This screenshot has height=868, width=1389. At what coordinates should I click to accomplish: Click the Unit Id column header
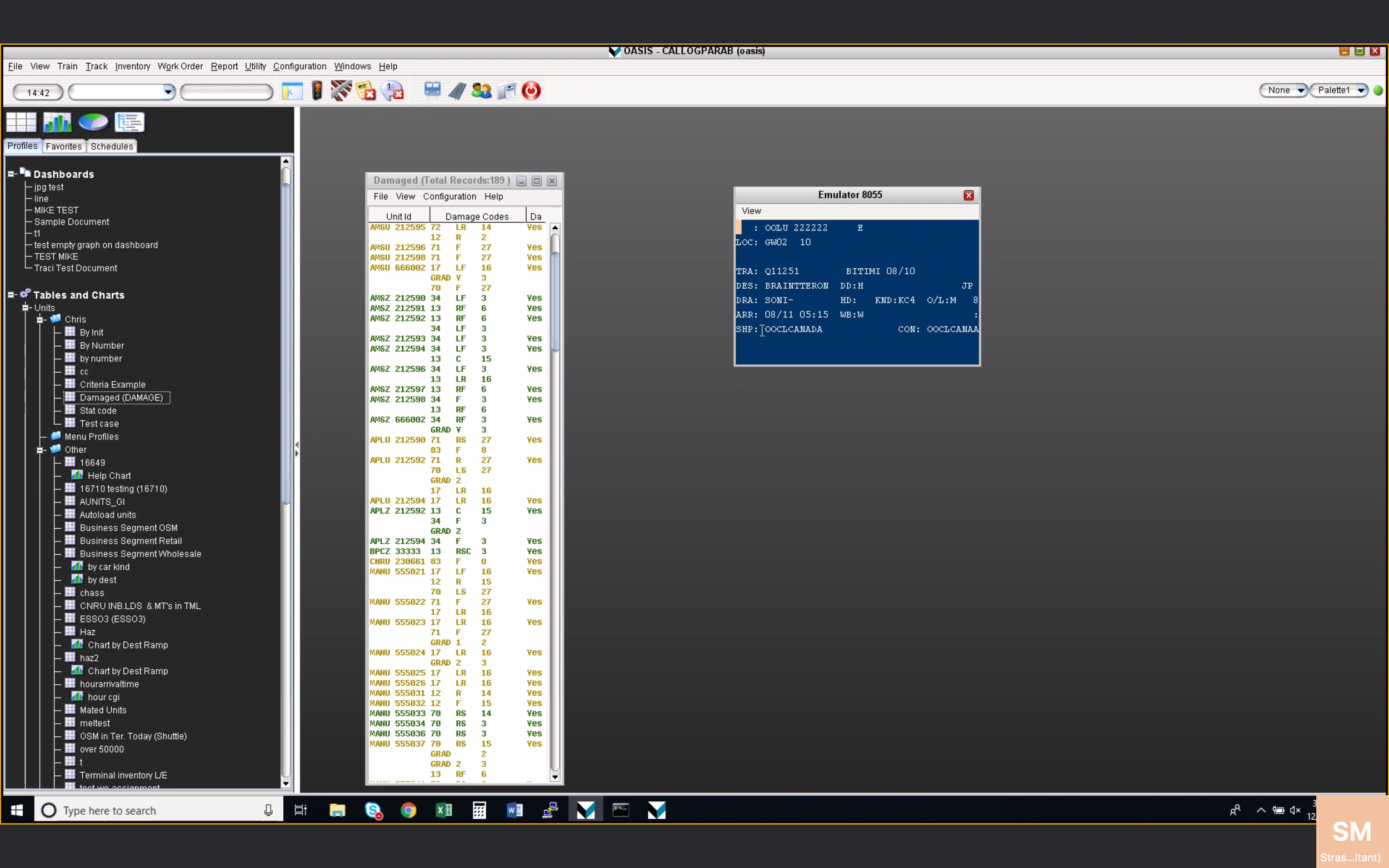[398, 217]
